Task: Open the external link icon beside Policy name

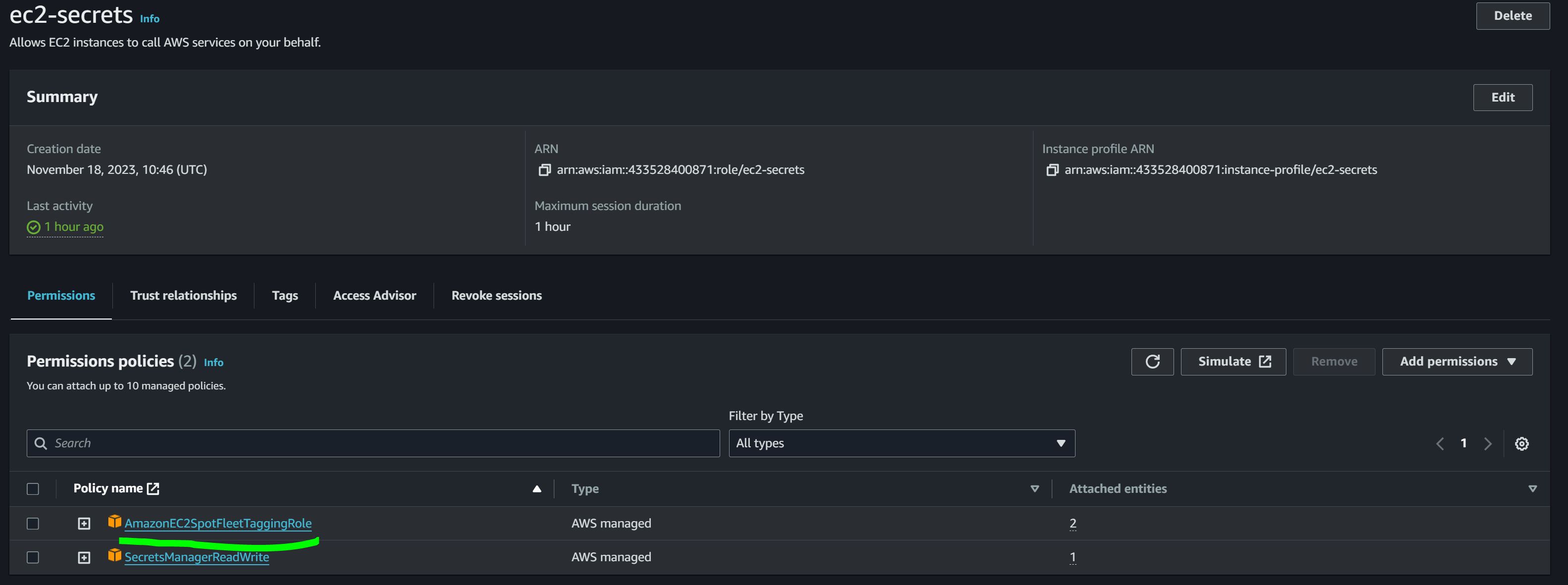Action: click(x=153, y=489)
